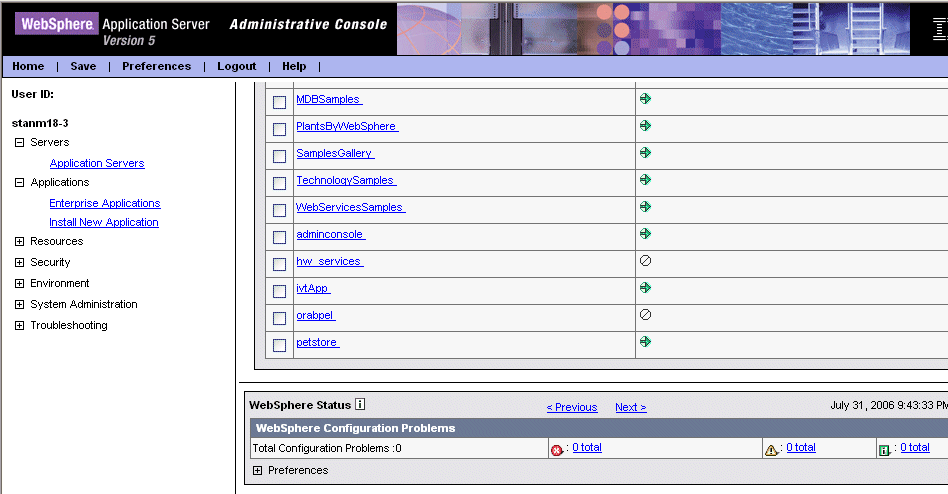Expand the Environment tree node

click(19, 284)
